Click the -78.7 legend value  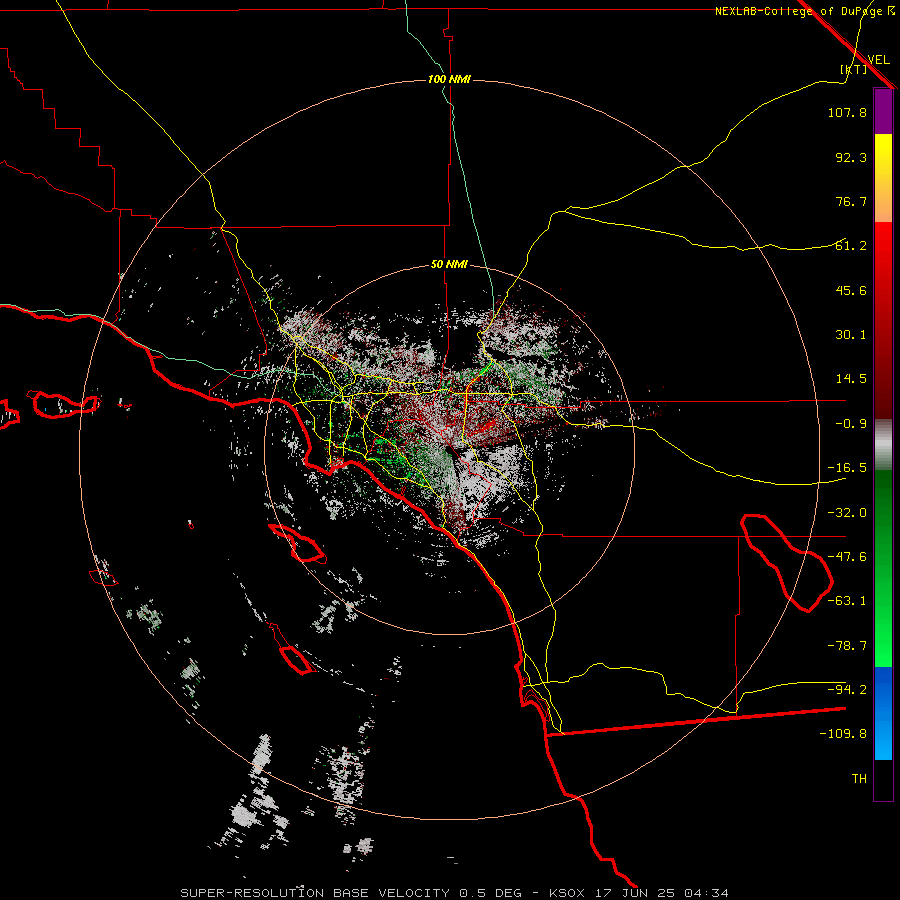click(847, 646)
